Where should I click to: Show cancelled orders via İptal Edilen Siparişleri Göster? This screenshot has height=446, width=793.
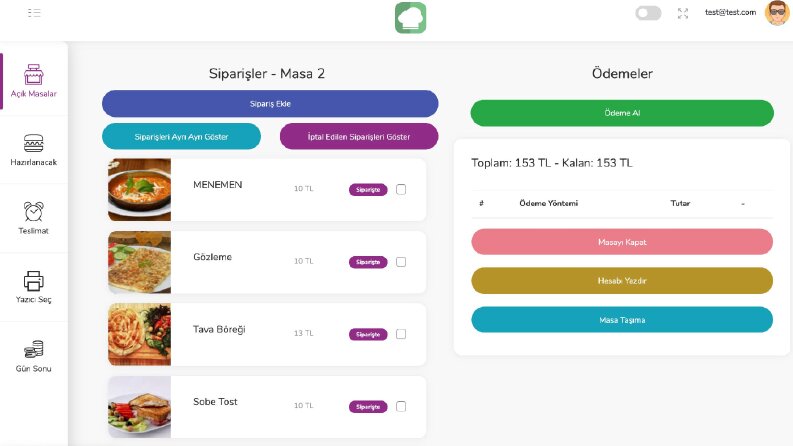point(359,137)
